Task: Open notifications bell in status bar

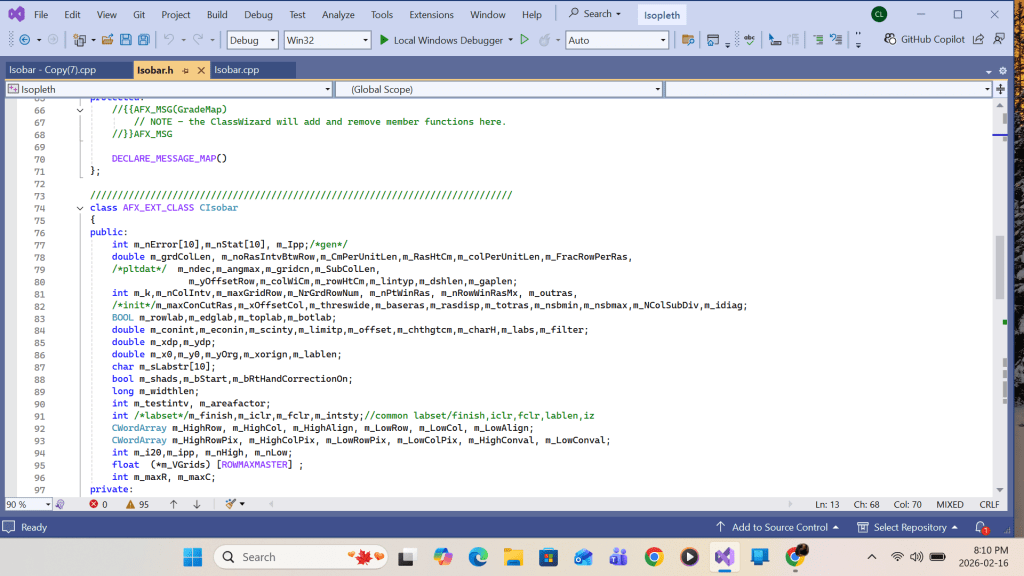Action: coord(984,527)
